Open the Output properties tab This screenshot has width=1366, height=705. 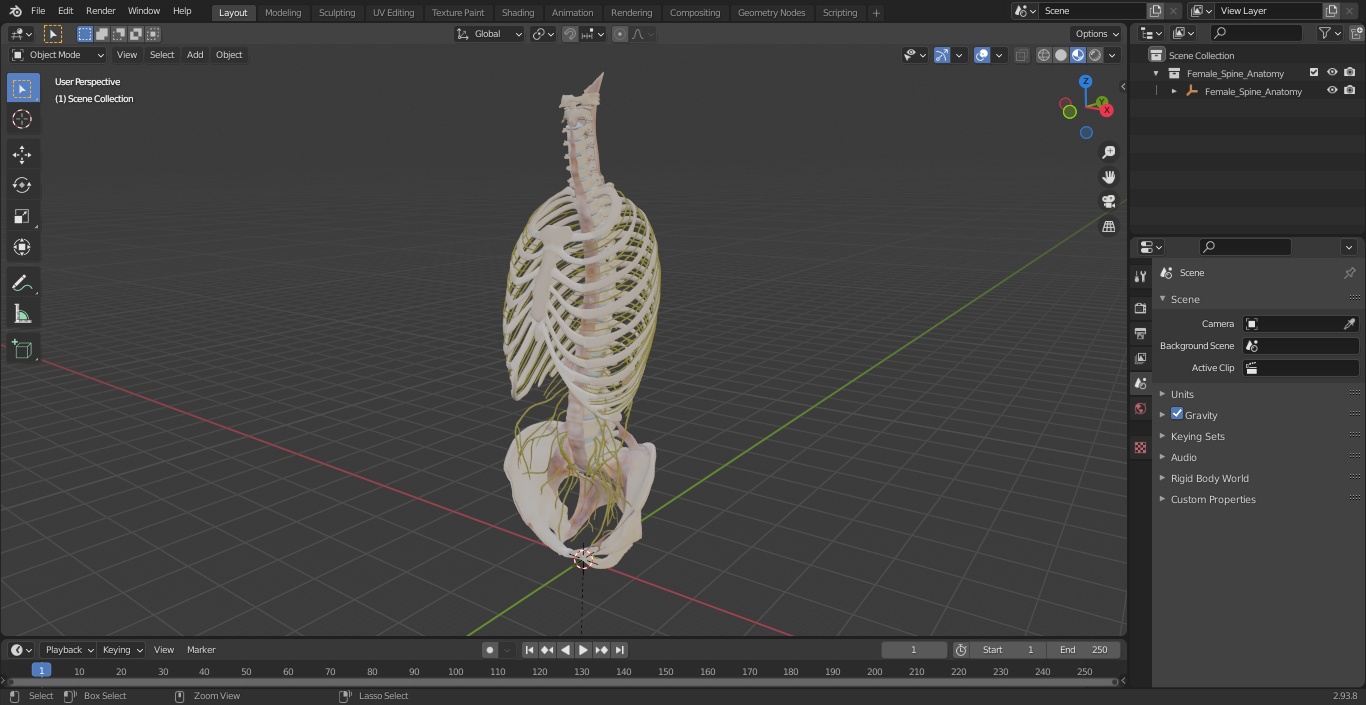click(x=1140, y=333)
